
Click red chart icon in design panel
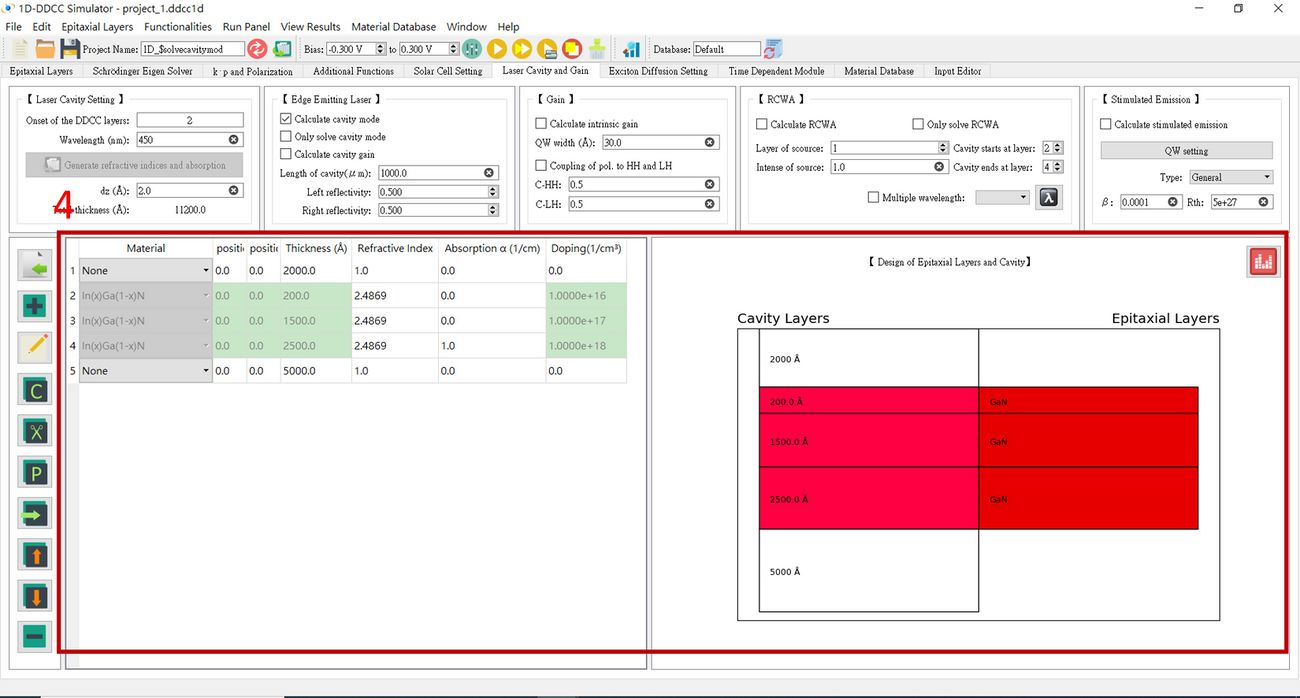pos(1262,262)
